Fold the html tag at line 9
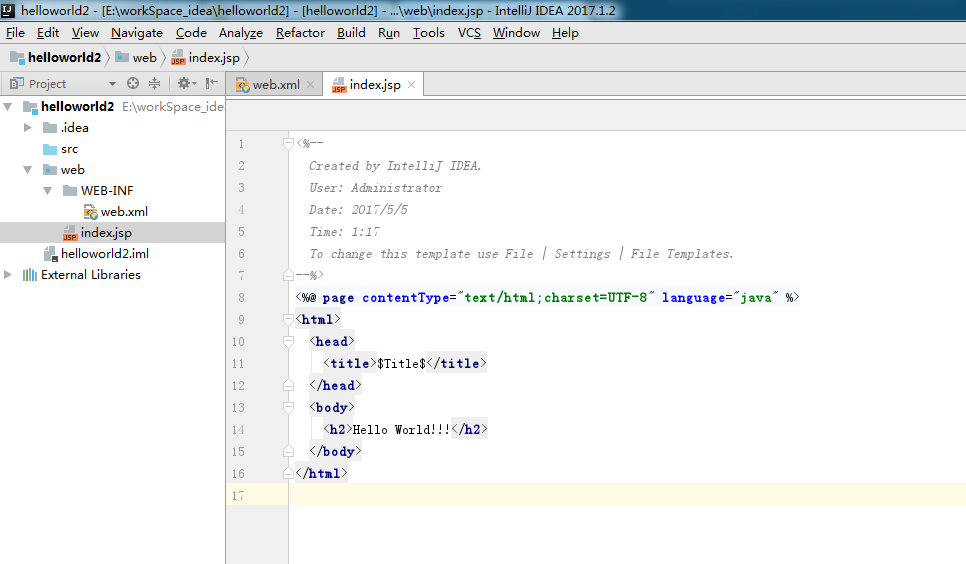 click(288, 319)
